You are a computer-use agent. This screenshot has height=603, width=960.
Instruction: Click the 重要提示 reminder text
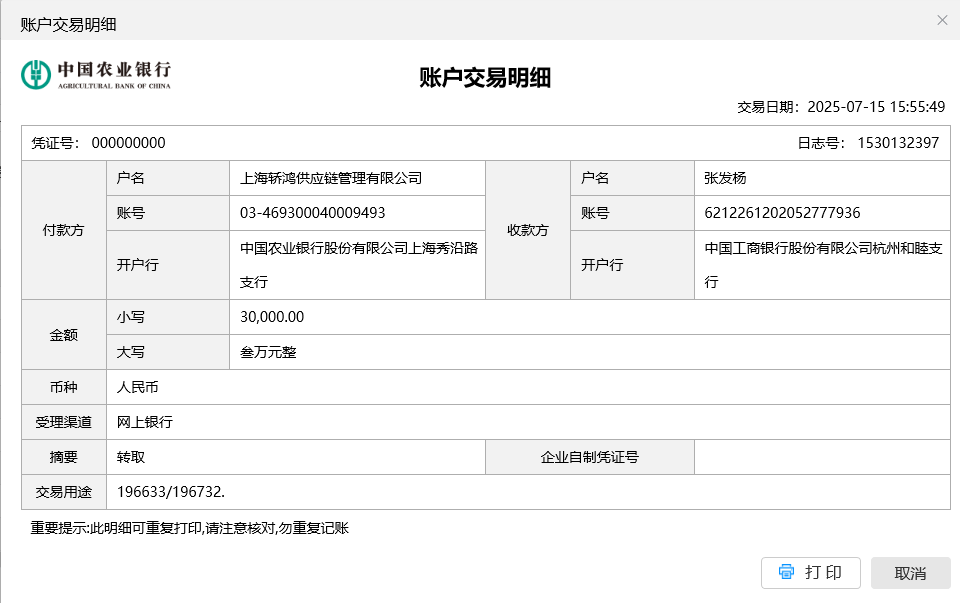(x=189, y=527)
